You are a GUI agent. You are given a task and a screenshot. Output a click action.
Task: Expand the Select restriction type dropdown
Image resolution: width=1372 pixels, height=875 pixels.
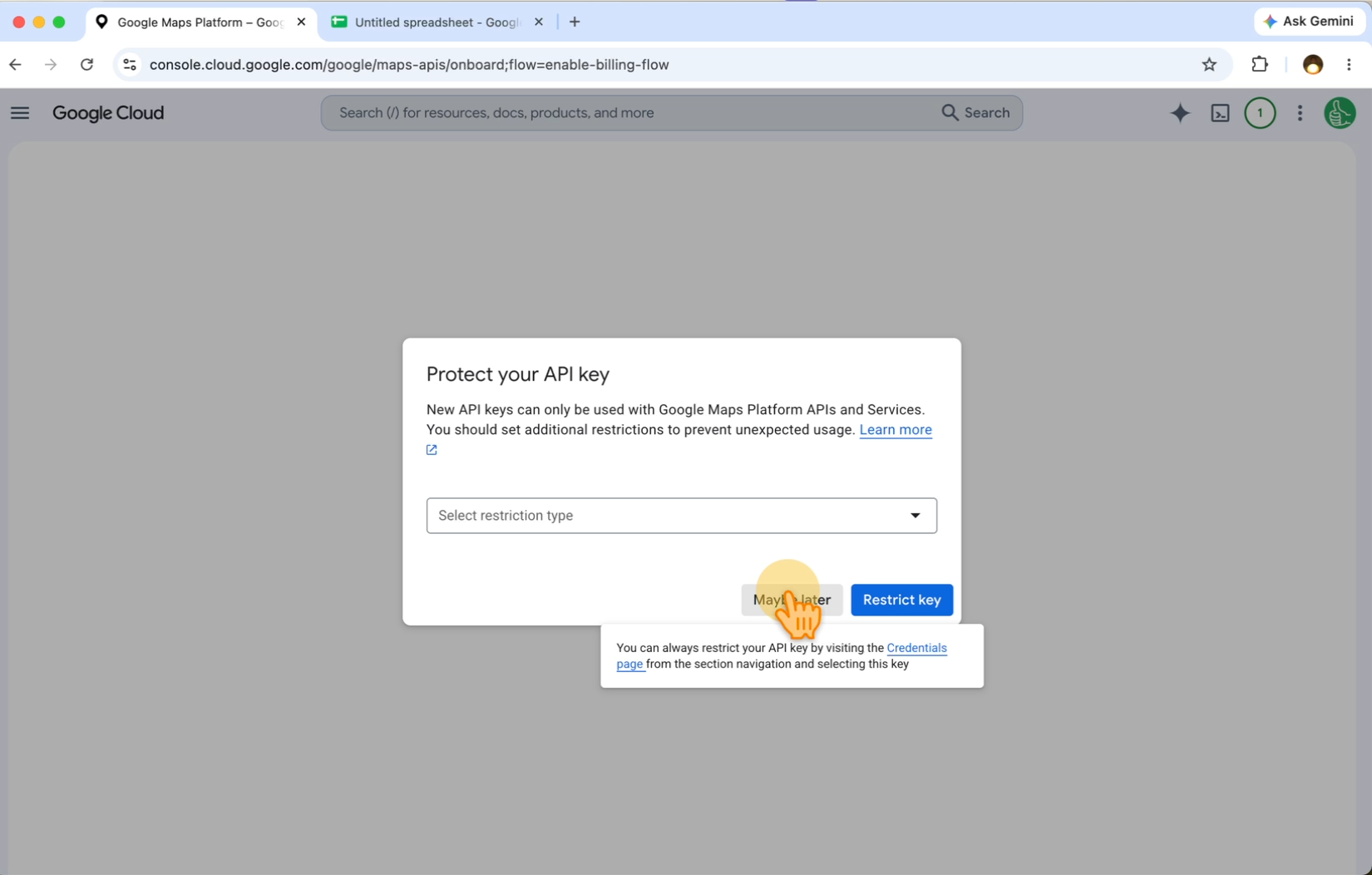point(681,516)
